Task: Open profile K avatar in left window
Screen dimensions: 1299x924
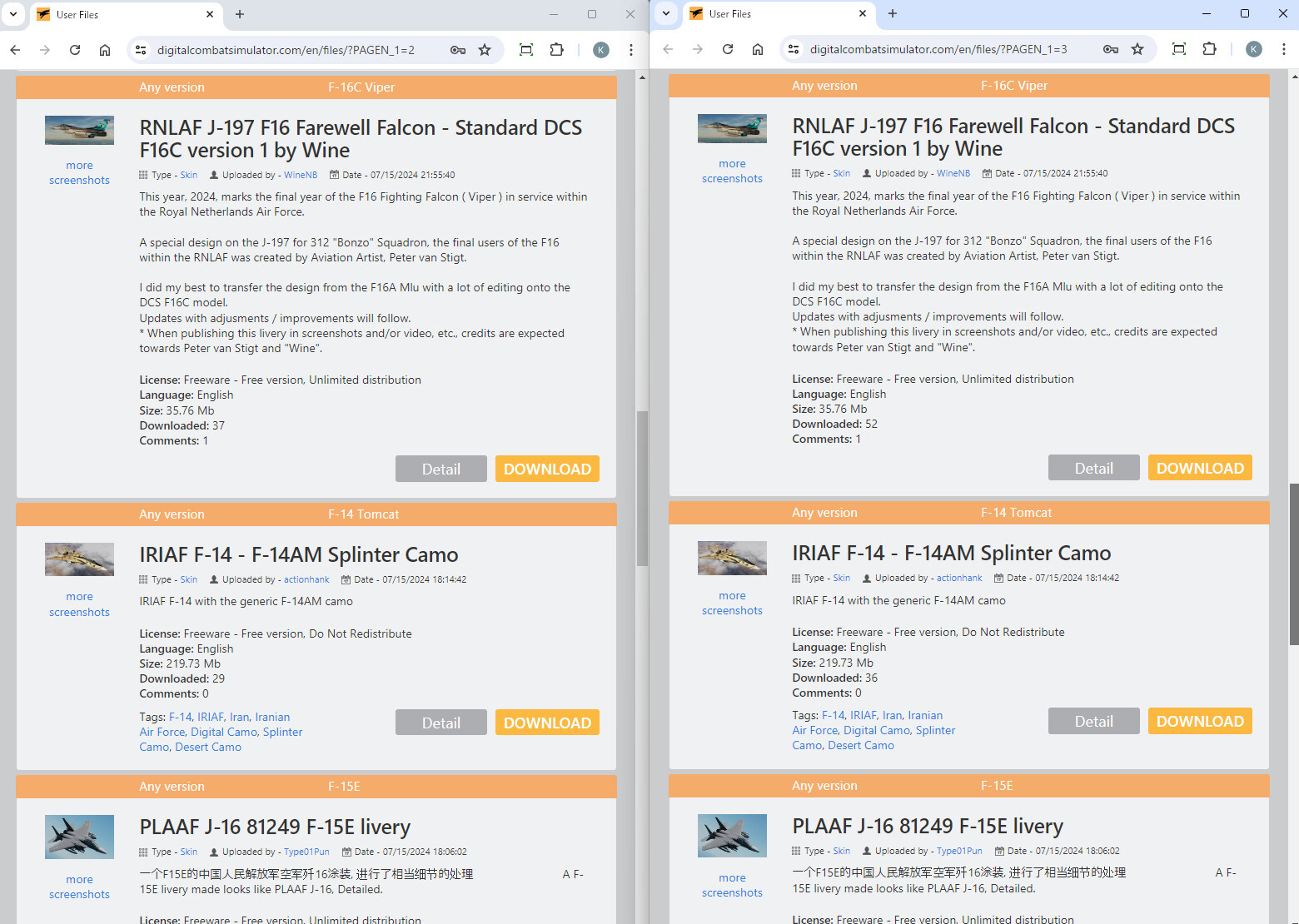Action: coord(600,50)
